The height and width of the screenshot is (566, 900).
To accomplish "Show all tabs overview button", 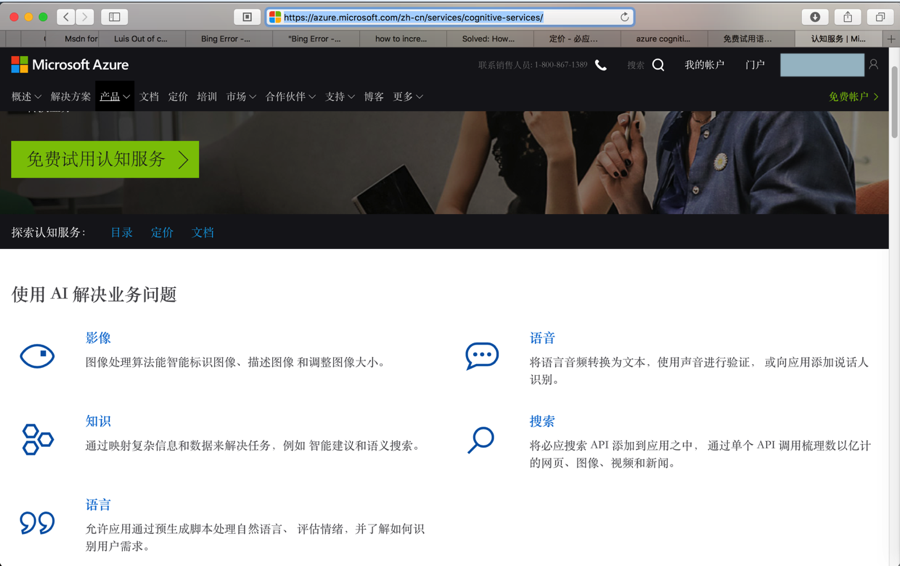I will coord(880,17).
